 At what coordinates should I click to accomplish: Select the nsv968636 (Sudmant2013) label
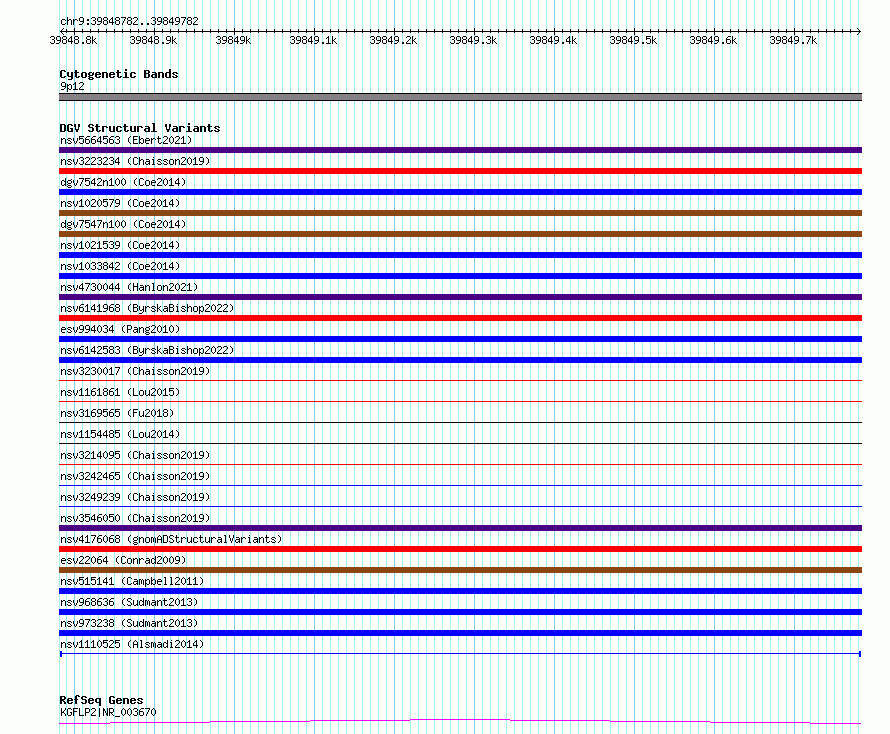pyautogui.click(x=129, y=602)
